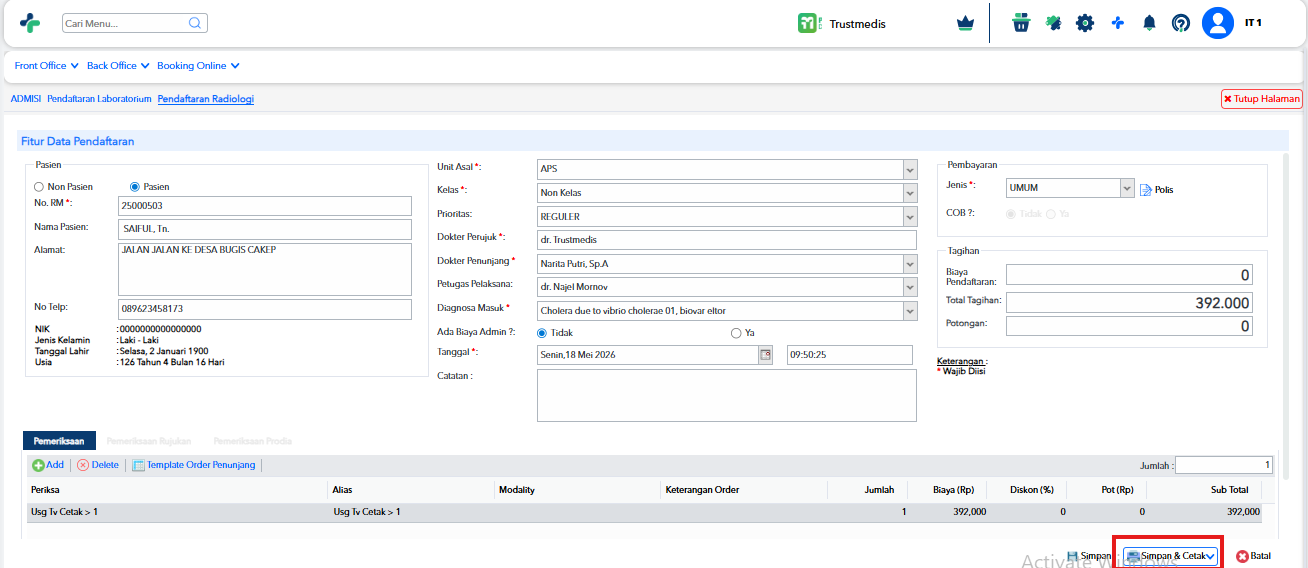Click the Simpan & Cetak button
Viewport: 1308px width, 568px height.
[x=1169, y=556]
